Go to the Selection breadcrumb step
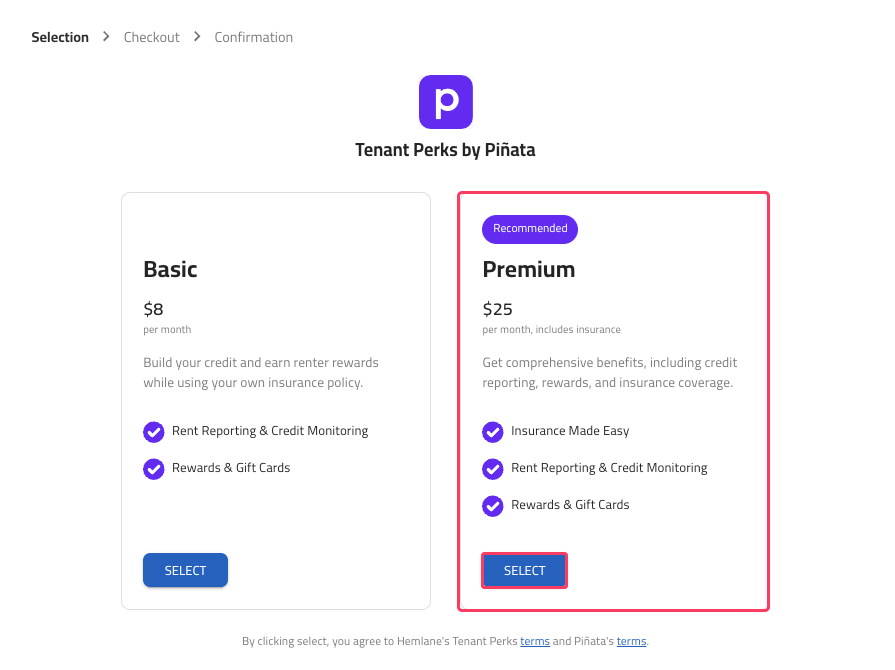Viewport: 895px width, 670px height. [x=60, y=37]
